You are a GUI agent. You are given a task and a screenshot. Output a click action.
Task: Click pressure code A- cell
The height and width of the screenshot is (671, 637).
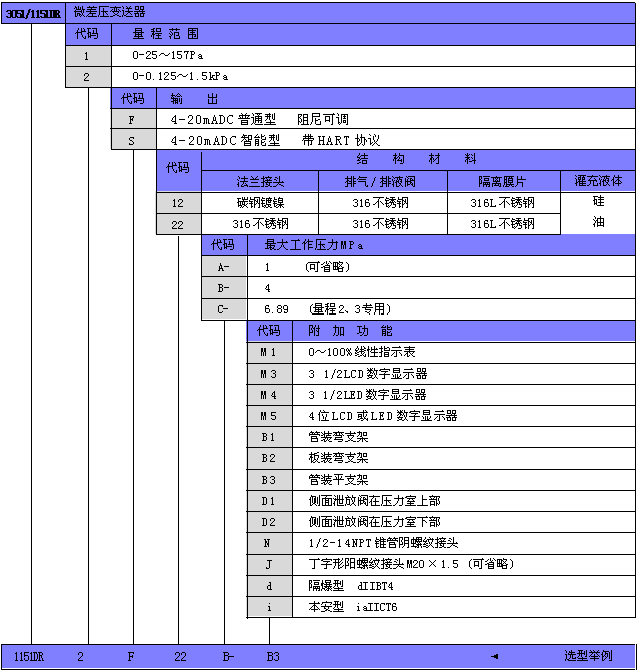coord(224,267)
